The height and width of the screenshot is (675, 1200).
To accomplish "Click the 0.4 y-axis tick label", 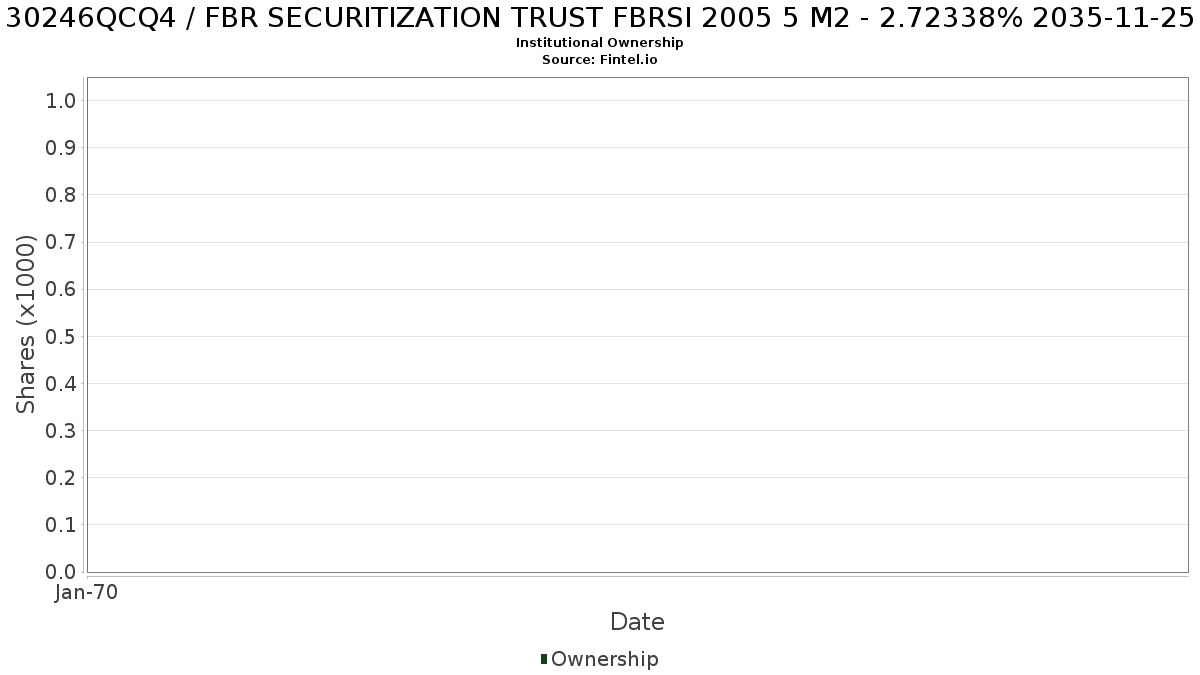I will point(61,383).
